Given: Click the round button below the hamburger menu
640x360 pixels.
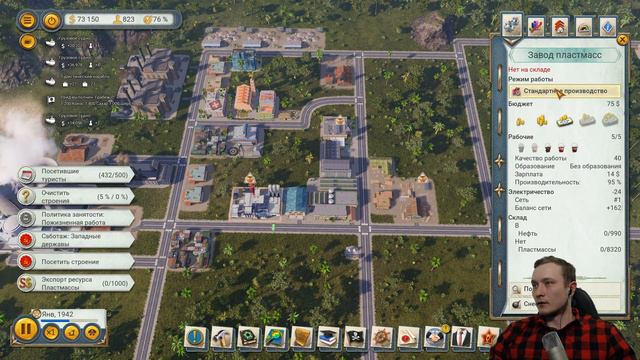Looking at the screenshot, I should (27, 42).
